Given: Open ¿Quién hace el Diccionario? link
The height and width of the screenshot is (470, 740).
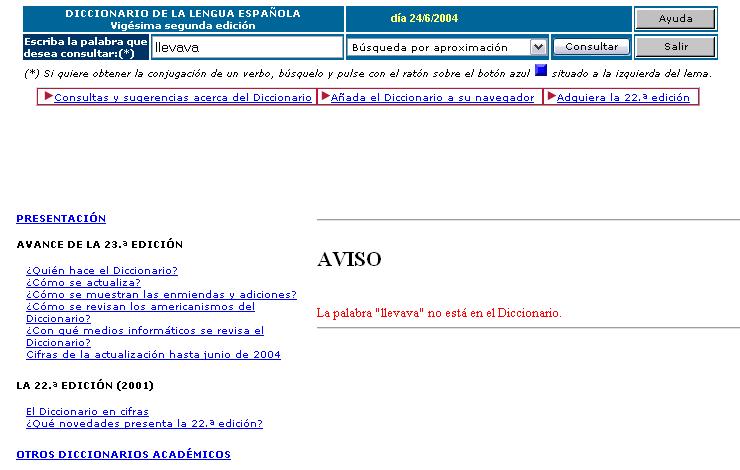Looking at the screenshot, I should tap(102, 270).
